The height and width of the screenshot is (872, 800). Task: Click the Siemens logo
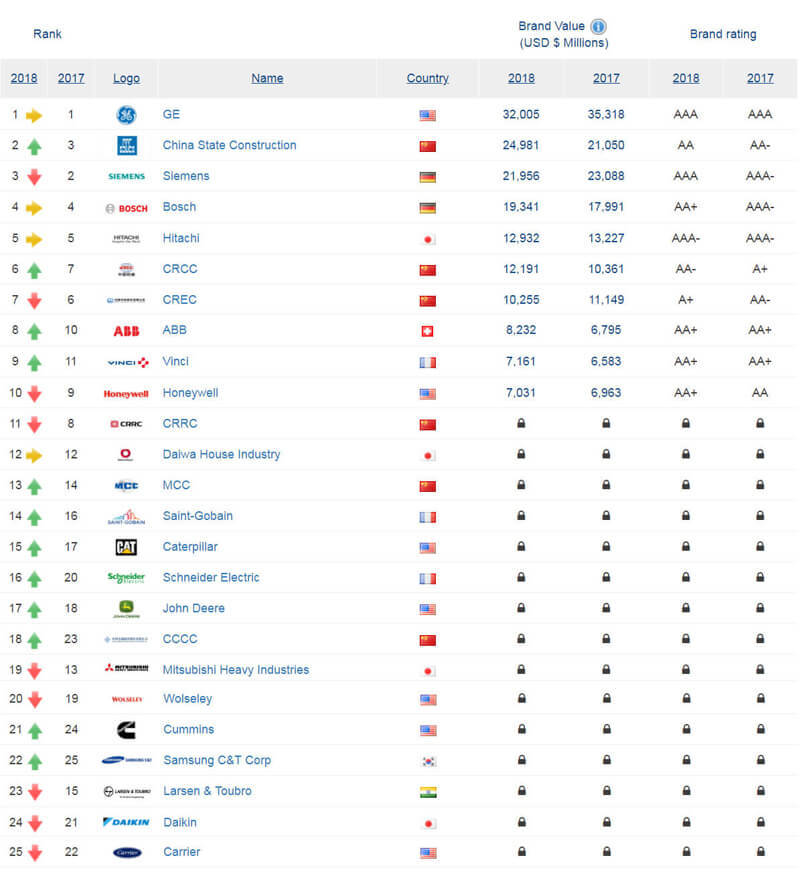click(x=126, y=176)
